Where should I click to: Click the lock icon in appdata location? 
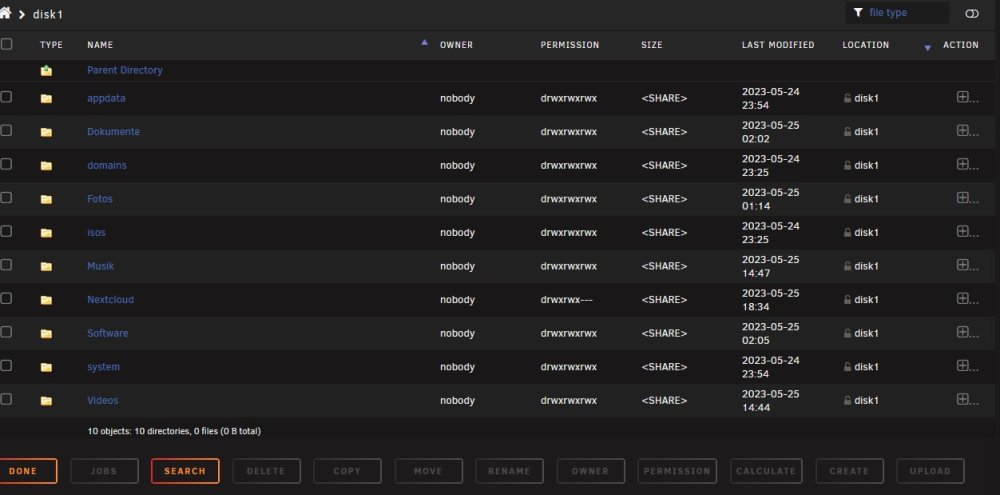pyautogui.click(x=847, y=98)
